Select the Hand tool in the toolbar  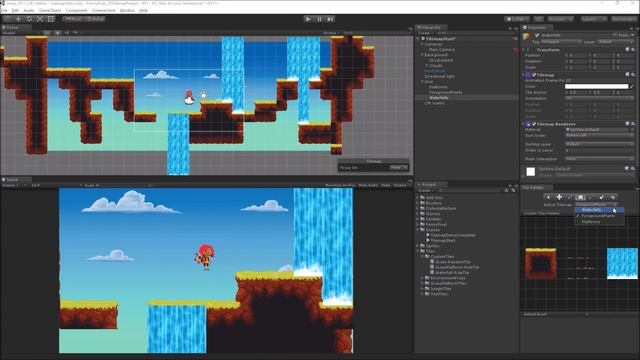point(7,19)
